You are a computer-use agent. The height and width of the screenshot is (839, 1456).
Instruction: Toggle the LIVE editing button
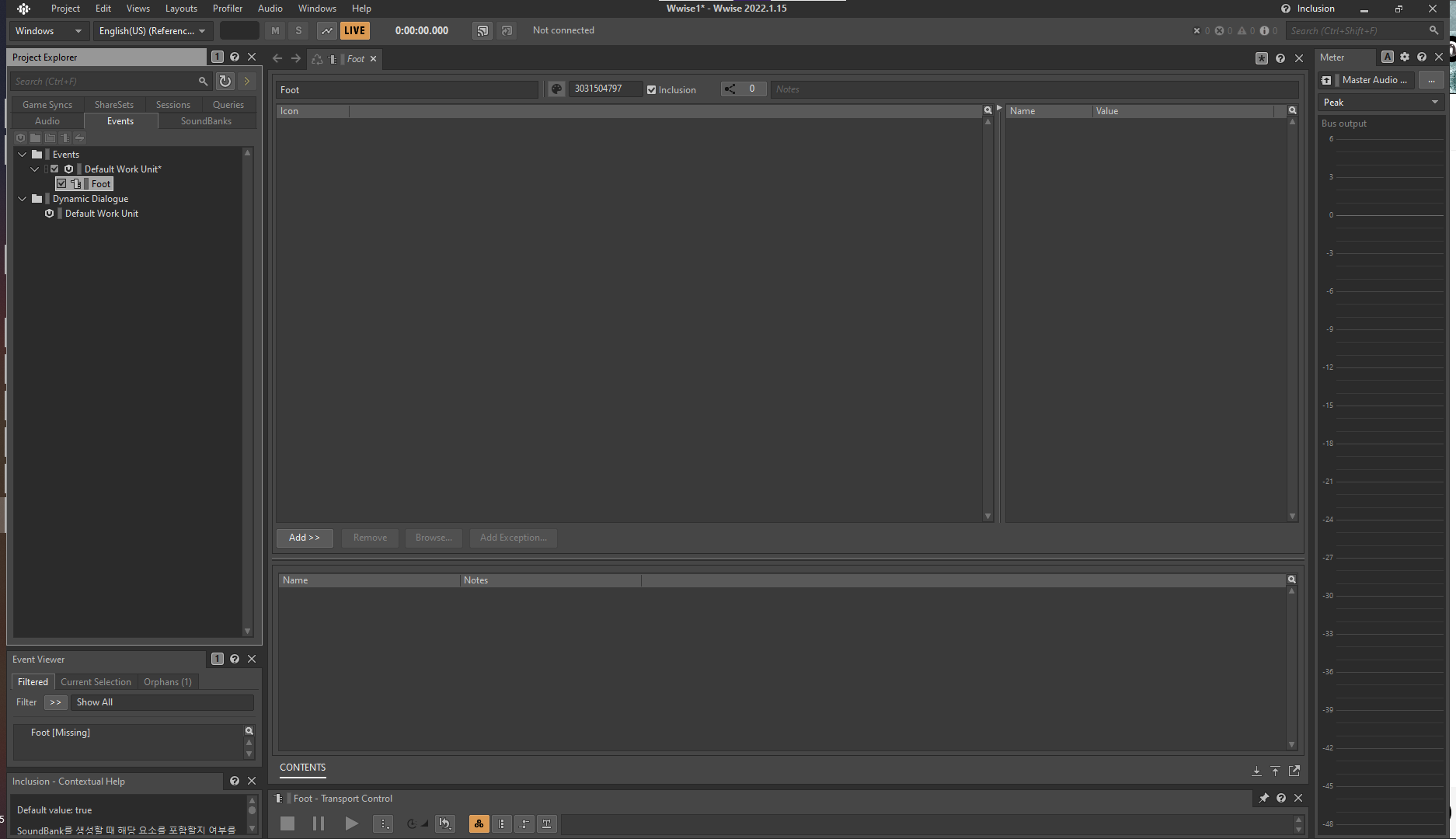pos(355,30)
